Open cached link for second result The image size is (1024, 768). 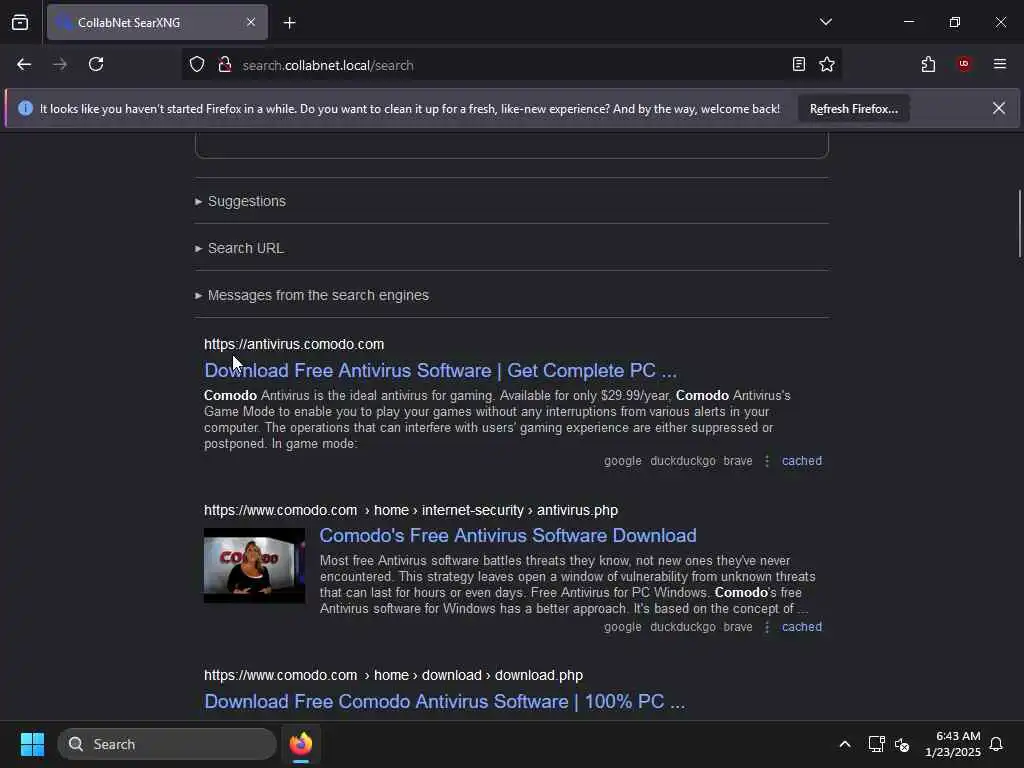[802, 627]
